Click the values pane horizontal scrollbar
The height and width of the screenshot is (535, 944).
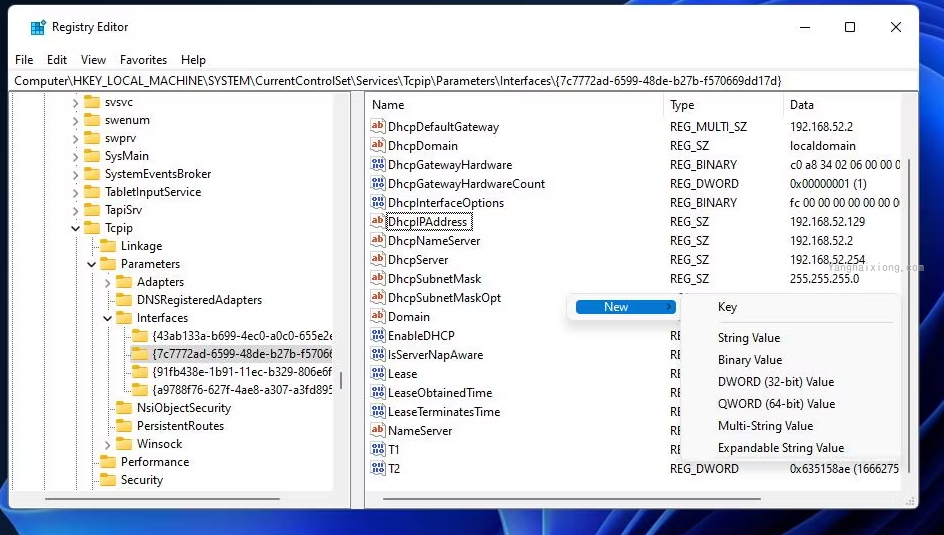click(571, 498)
